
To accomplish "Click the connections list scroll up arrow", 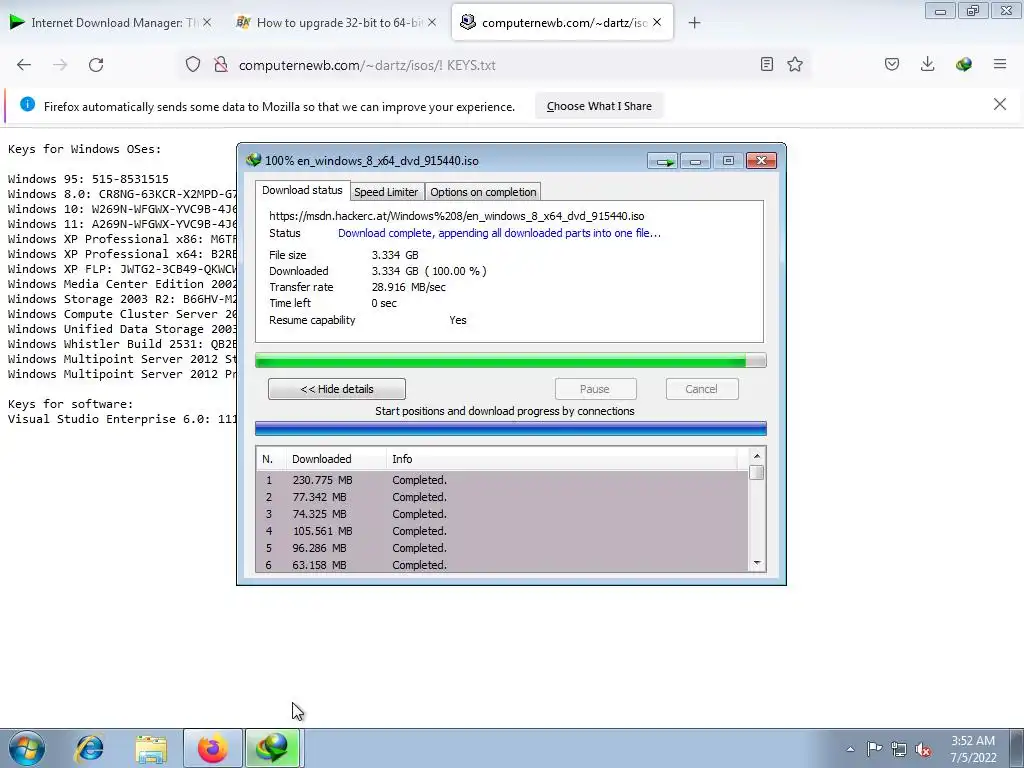I will 757,456.
